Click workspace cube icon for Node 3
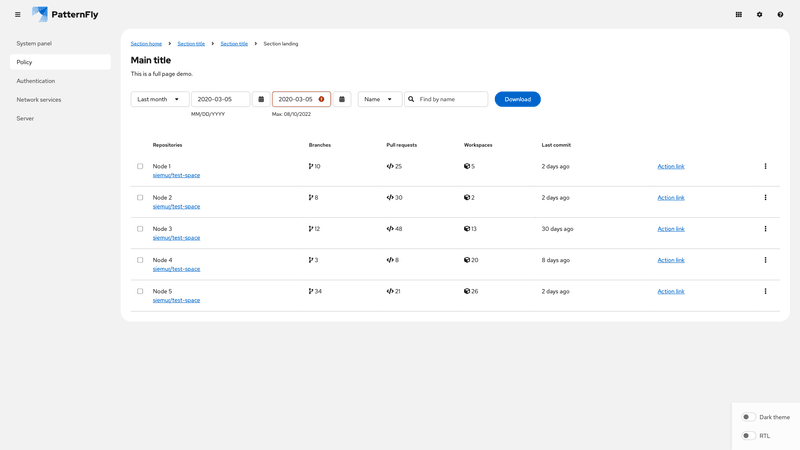Viewport: 800px width, 450px height. tap(467, 229)
